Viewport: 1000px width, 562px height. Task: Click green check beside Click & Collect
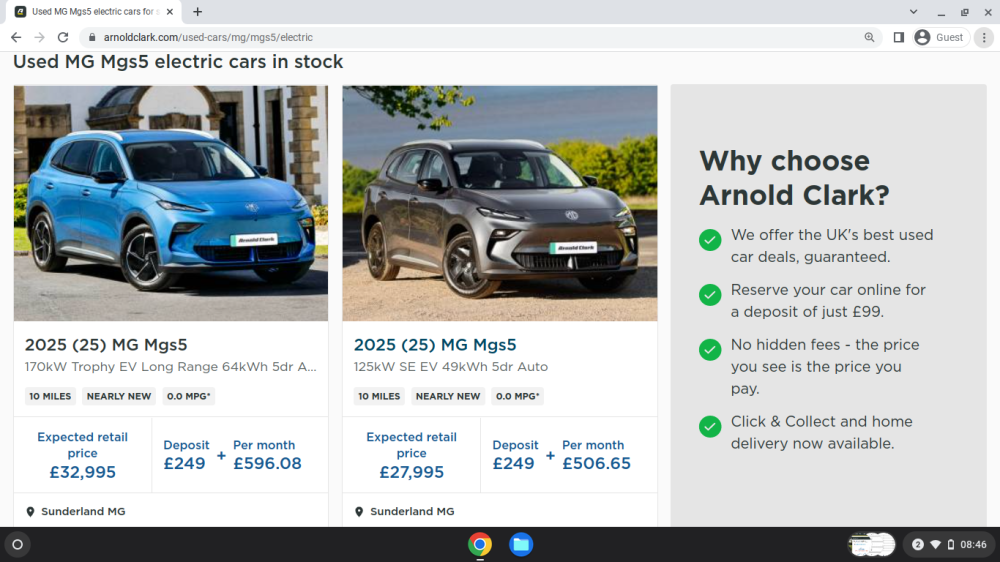710,426
